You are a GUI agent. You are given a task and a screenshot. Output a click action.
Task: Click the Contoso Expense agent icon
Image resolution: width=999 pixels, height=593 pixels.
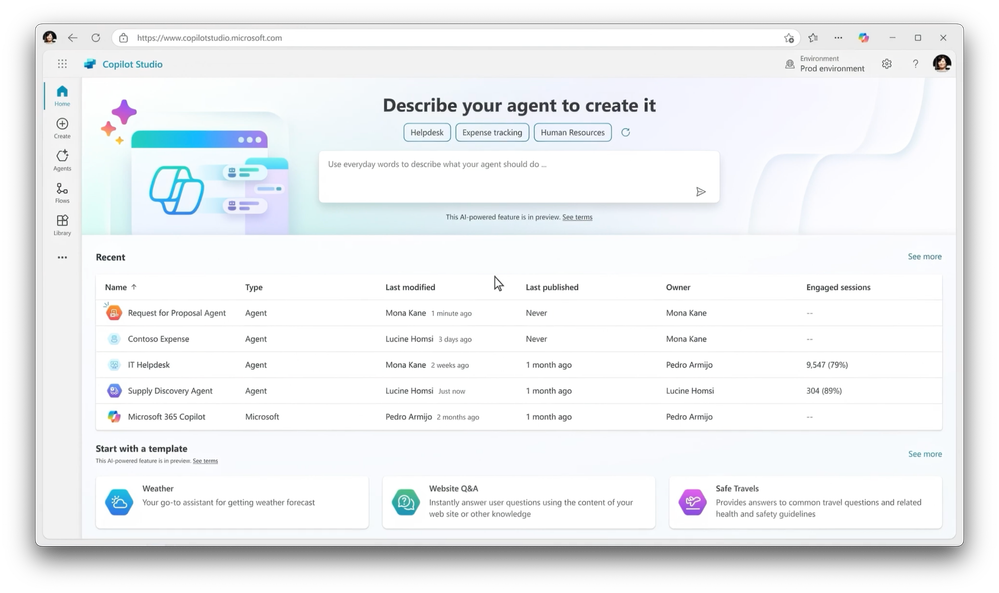click(x=114, y=339)
